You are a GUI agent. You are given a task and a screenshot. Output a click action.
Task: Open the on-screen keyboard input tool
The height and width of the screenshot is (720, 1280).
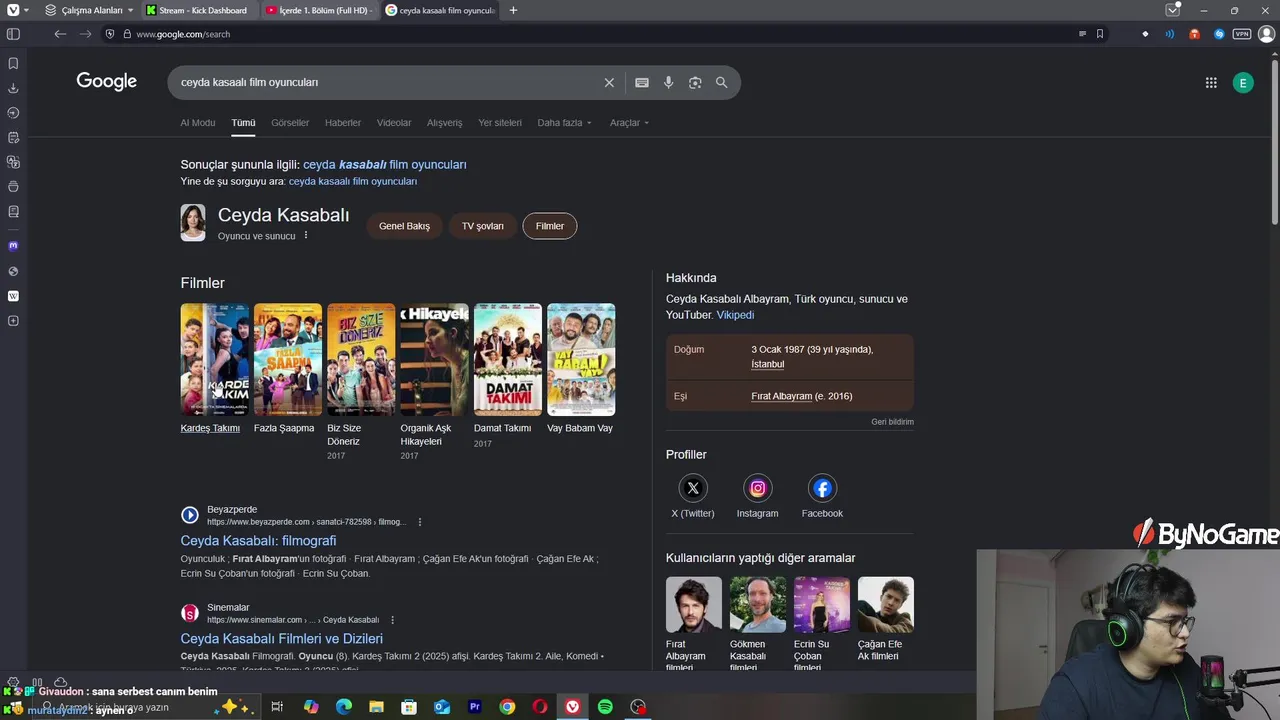[x=642, y=83]
